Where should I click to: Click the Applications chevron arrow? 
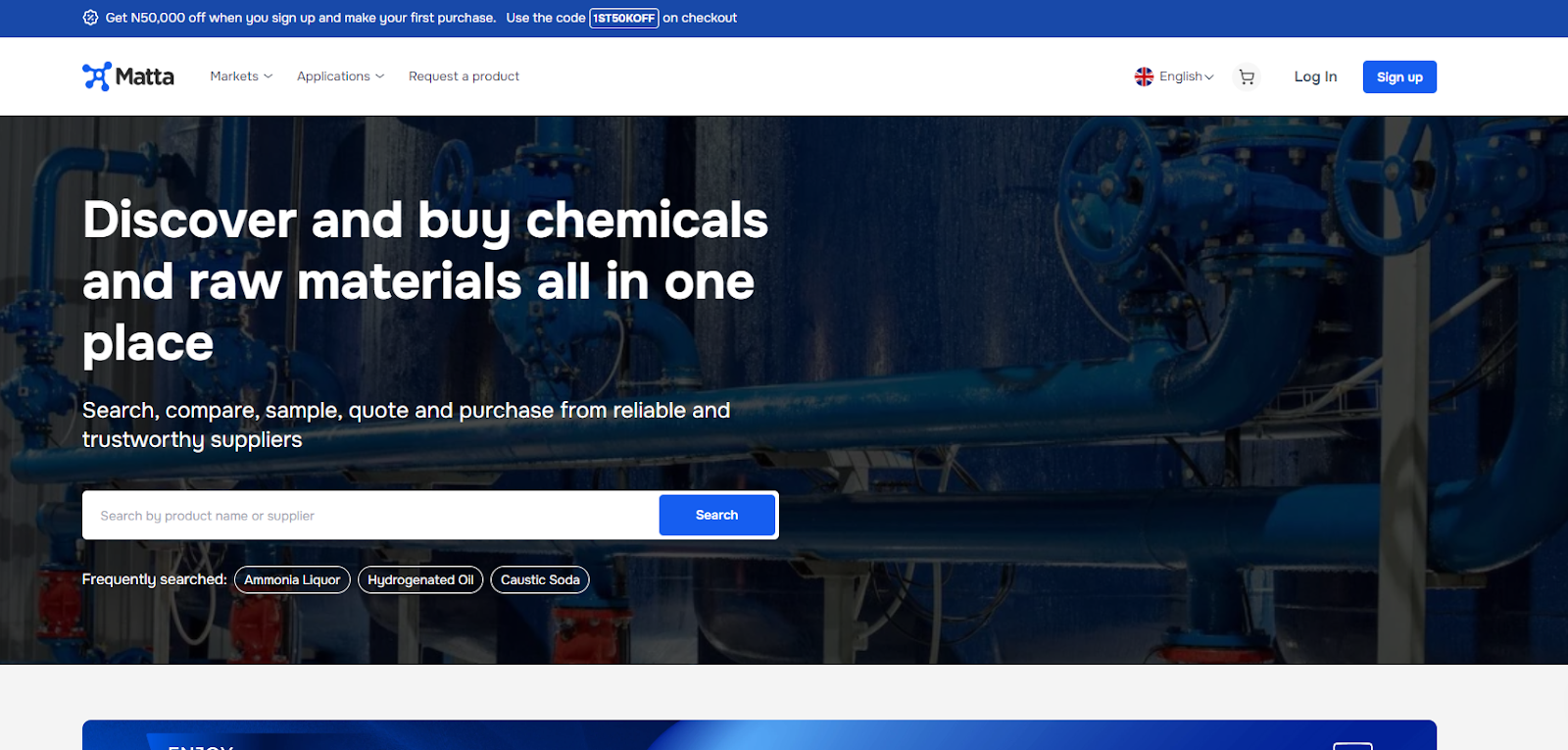379,76
